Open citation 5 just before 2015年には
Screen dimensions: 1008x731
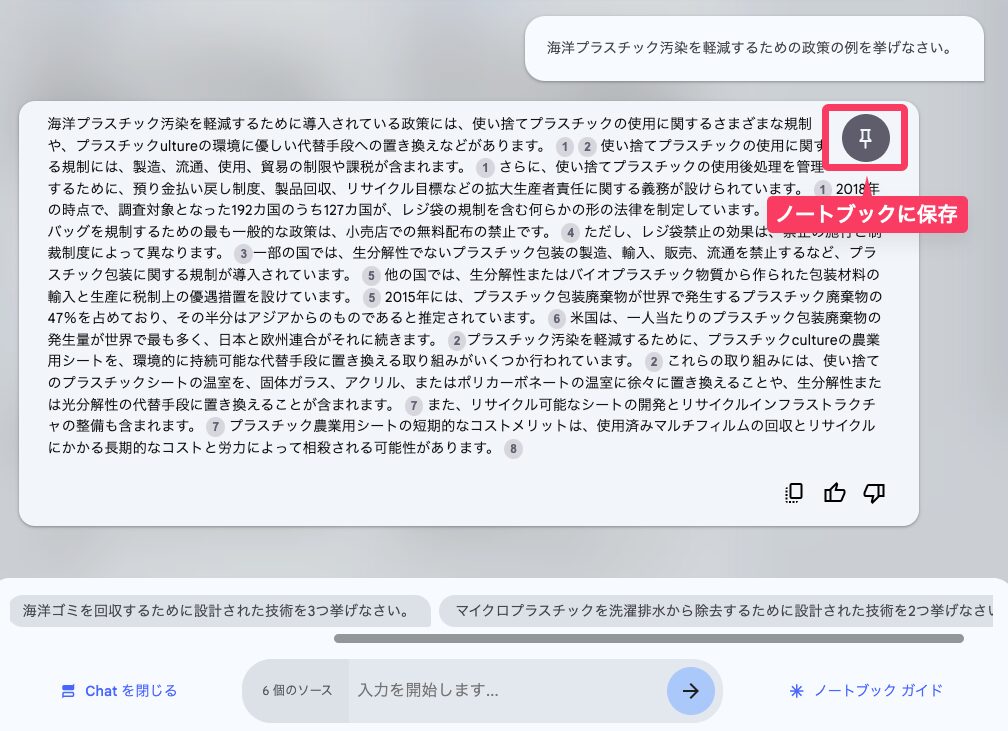click(371, 297)
